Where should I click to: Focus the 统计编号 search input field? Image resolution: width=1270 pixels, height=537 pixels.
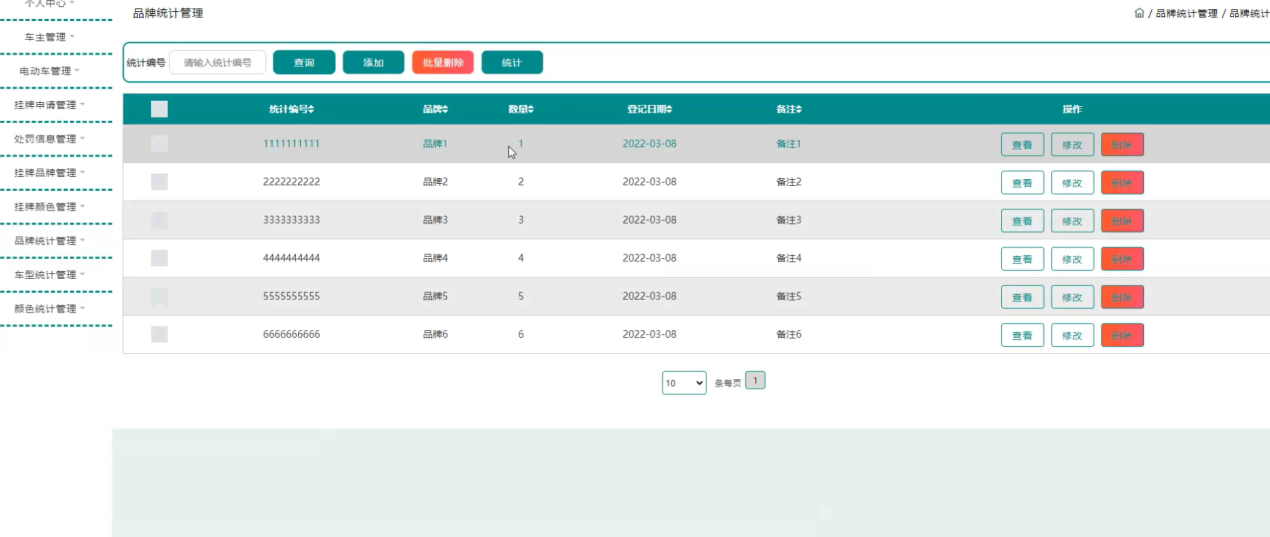point(218,62)
